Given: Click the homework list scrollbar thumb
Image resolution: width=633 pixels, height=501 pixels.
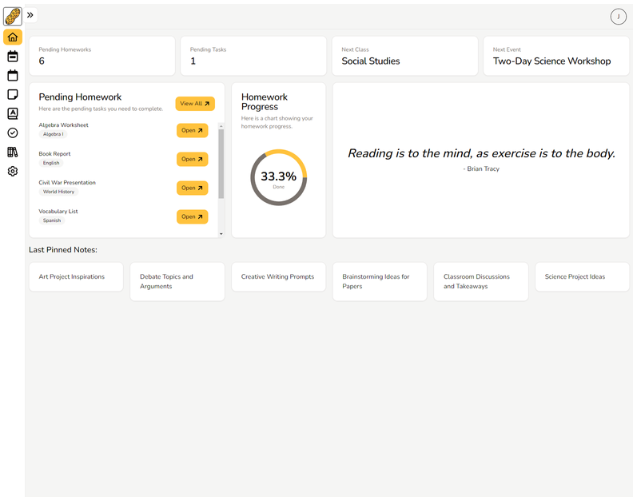Looking at the screenshot, I should click(221, 164).
